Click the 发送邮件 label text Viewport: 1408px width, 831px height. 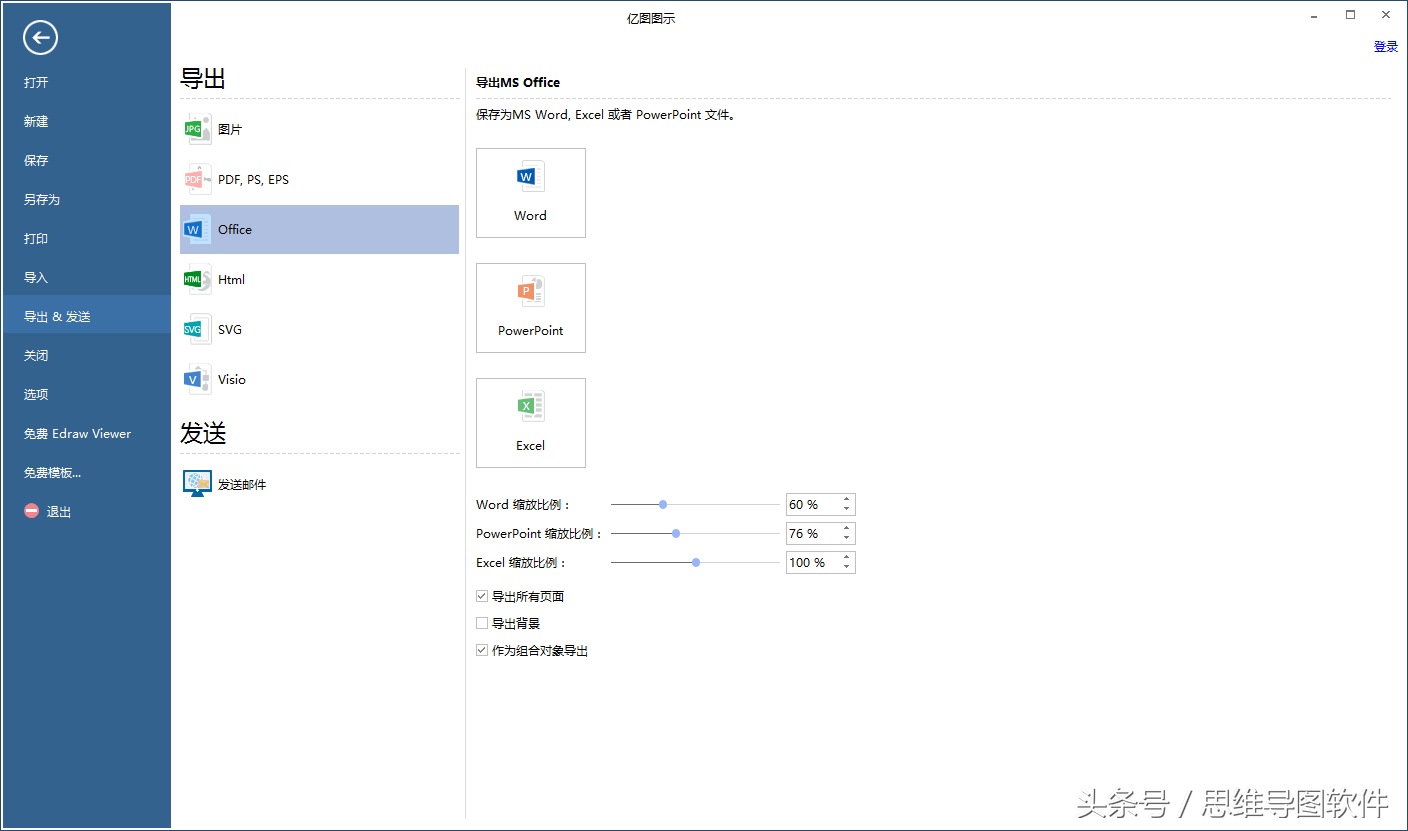click(x=242, y=484)
